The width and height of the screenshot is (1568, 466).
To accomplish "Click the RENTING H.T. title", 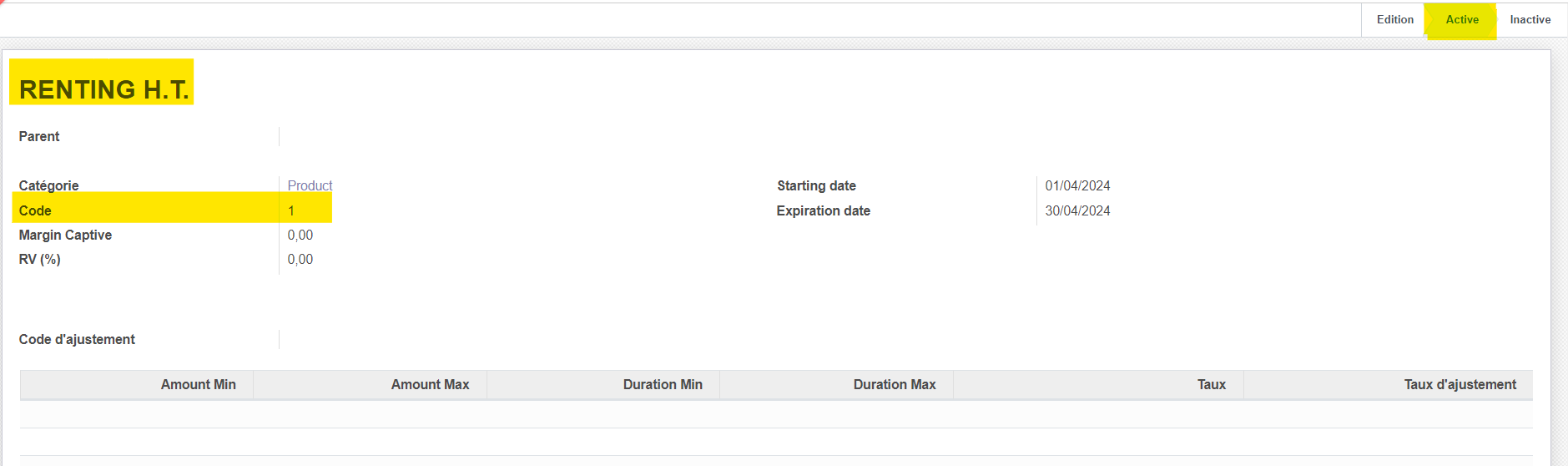I will tap(103, 89).
